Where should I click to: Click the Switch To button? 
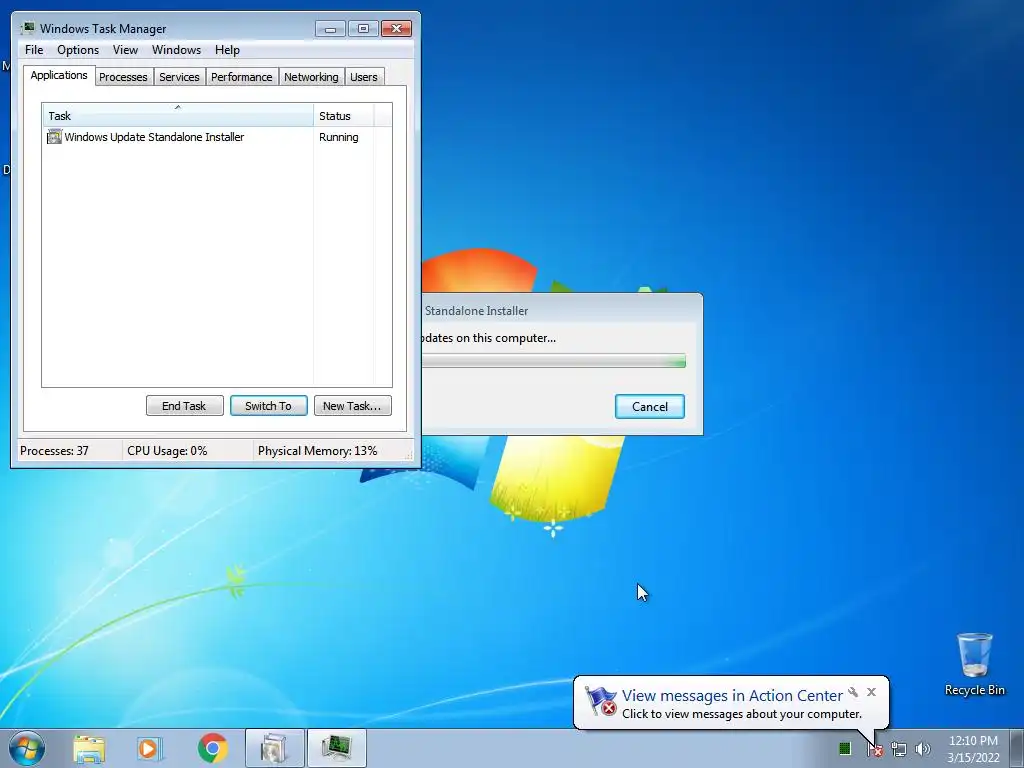pyautogui.click(x=268, y=406)
